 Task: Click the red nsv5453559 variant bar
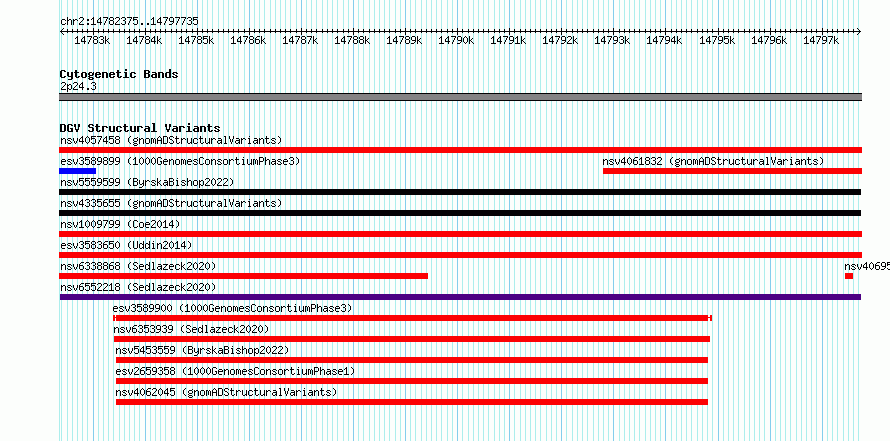[412, 360]
